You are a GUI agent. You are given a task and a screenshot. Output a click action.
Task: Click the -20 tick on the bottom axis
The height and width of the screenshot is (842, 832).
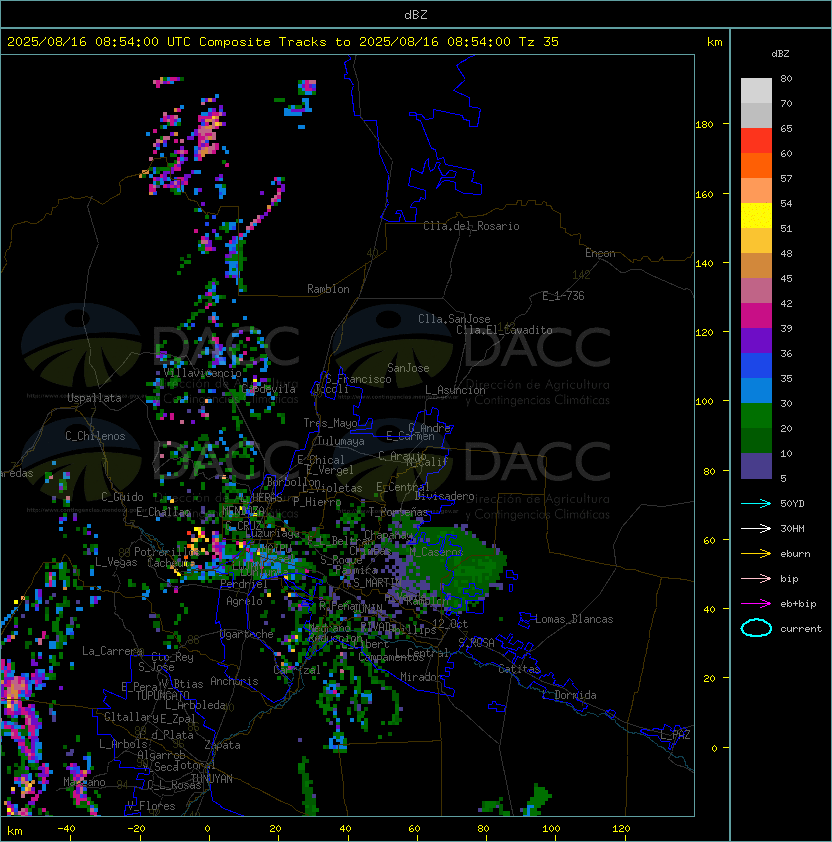(136, 829)
